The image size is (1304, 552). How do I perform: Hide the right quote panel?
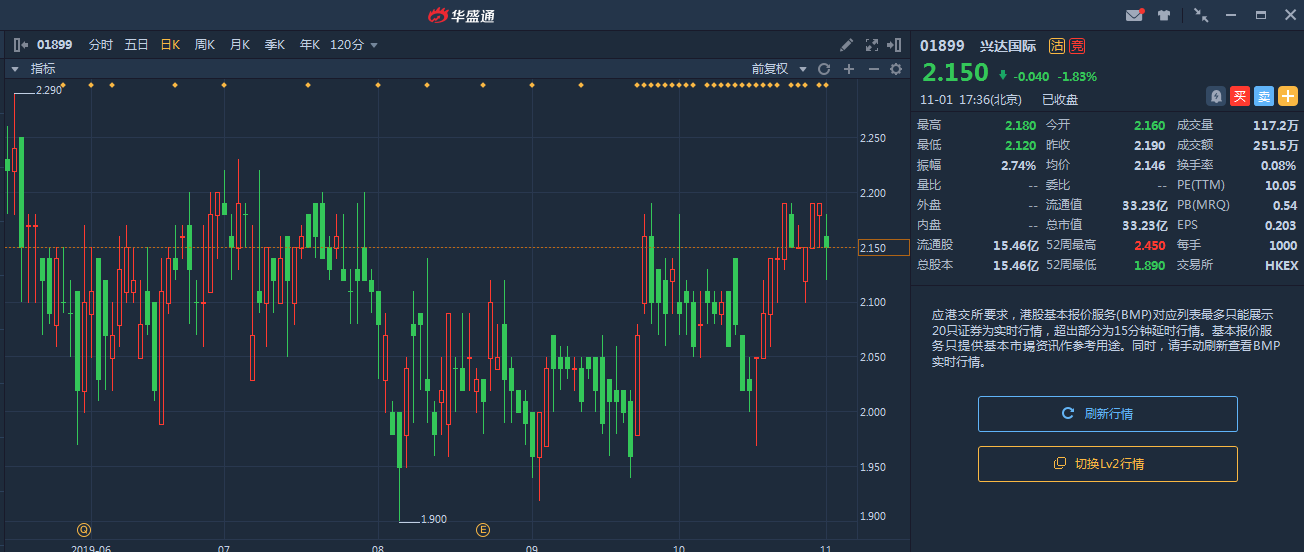pyautogui.click(x=895, y=44)
